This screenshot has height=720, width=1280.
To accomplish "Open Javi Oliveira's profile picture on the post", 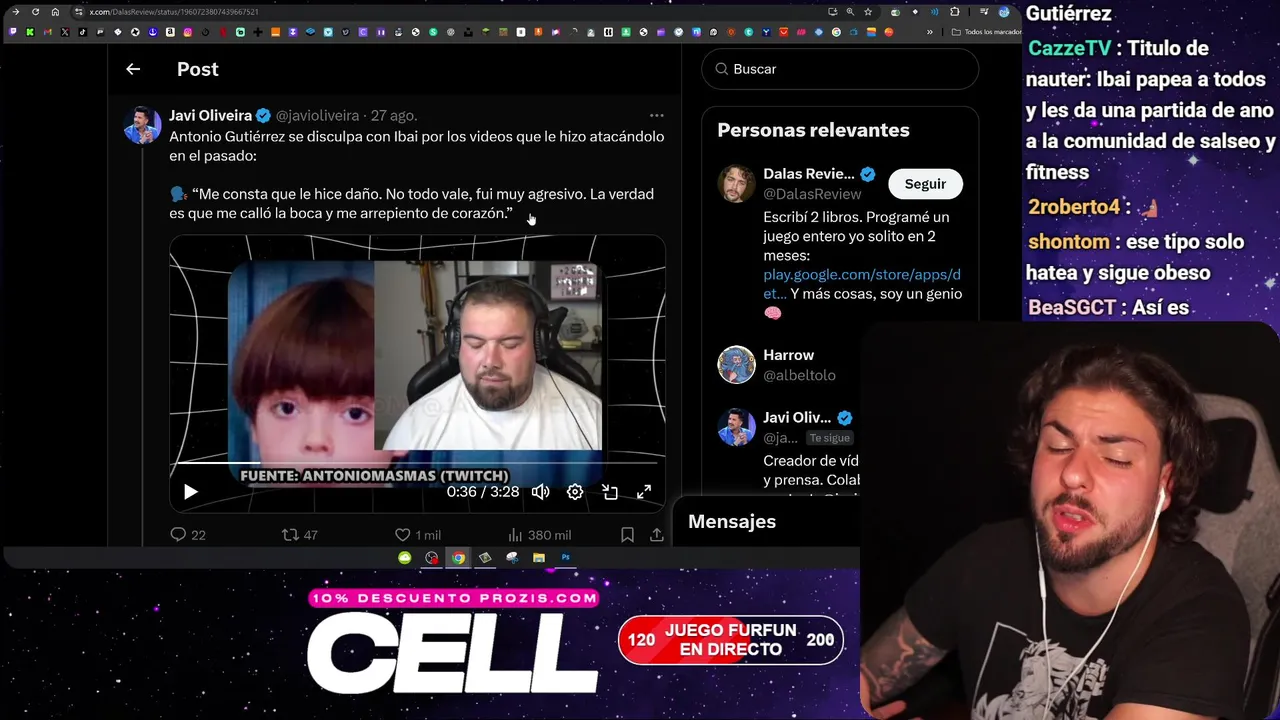I will [x=142, y=126].
